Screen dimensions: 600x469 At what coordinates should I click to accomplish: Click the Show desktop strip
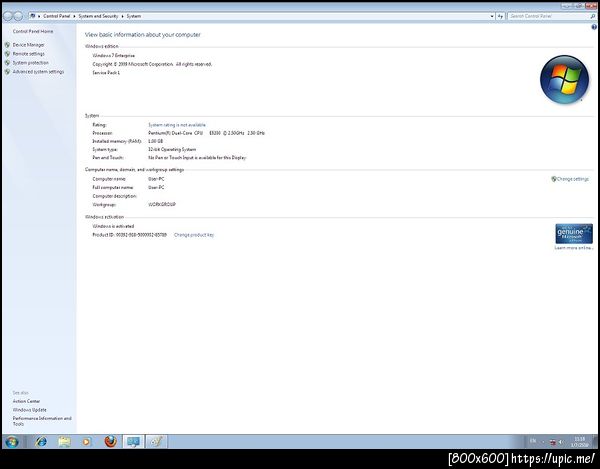coord(595,442)
